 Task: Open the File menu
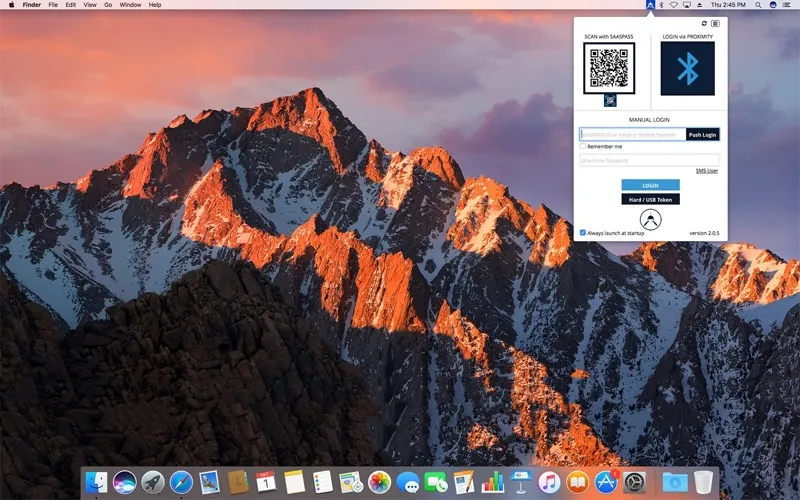53,5
